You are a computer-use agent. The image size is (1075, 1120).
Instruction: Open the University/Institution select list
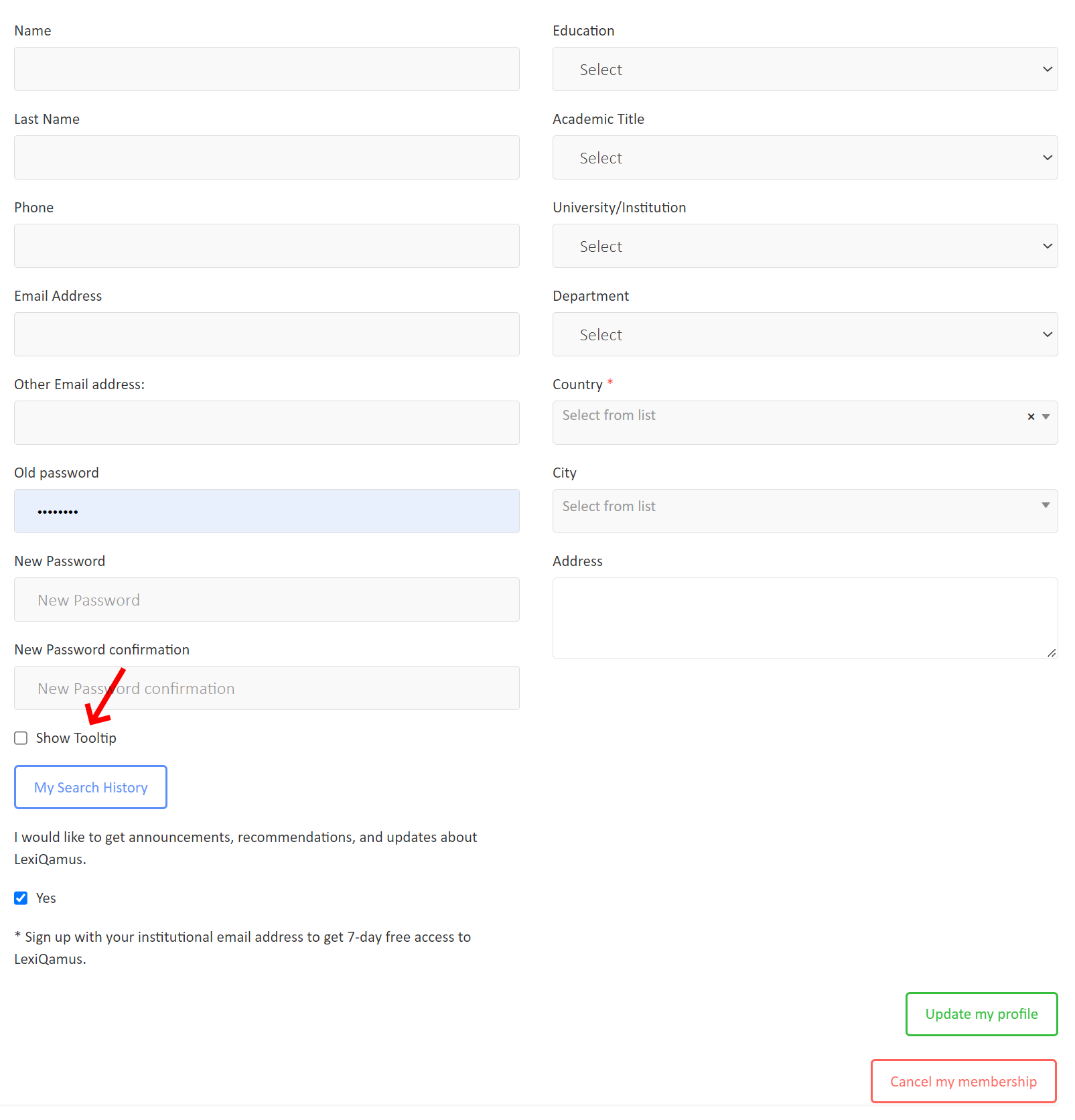(x=804, y=246)
